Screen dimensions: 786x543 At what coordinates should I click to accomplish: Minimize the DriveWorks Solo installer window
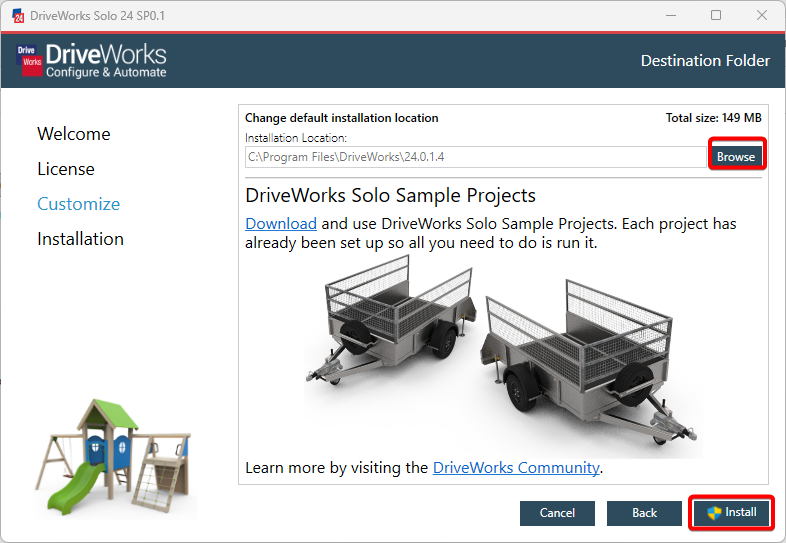(x=671, y=16)
